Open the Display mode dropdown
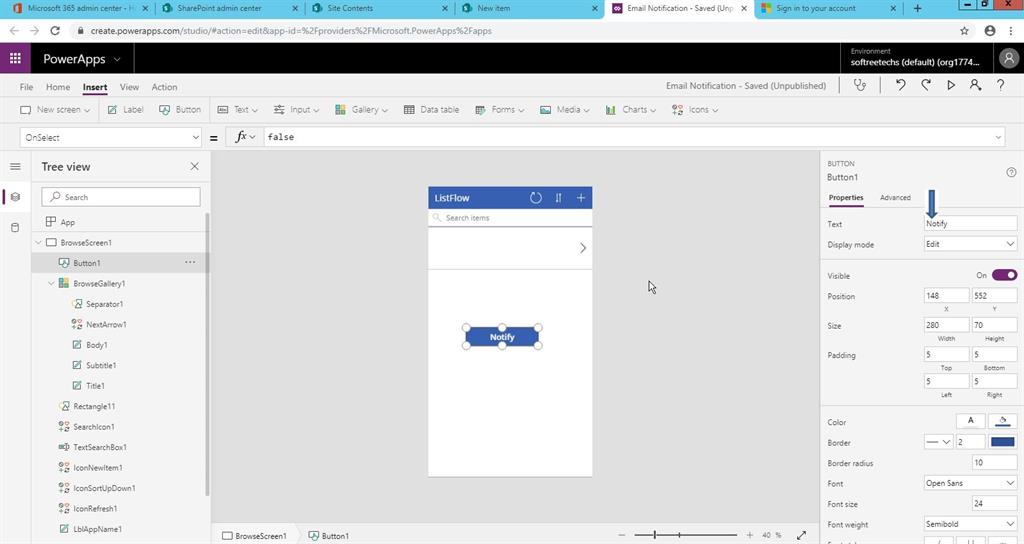Screen dimensions: 1024x544 970,244
